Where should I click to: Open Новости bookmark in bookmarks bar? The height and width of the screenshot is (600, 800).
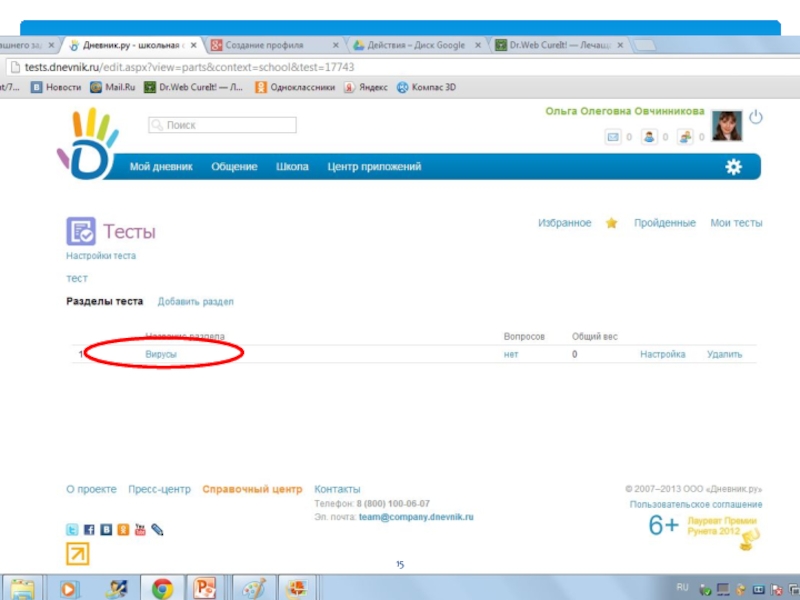pyautogui.click(x=56, y=87)
